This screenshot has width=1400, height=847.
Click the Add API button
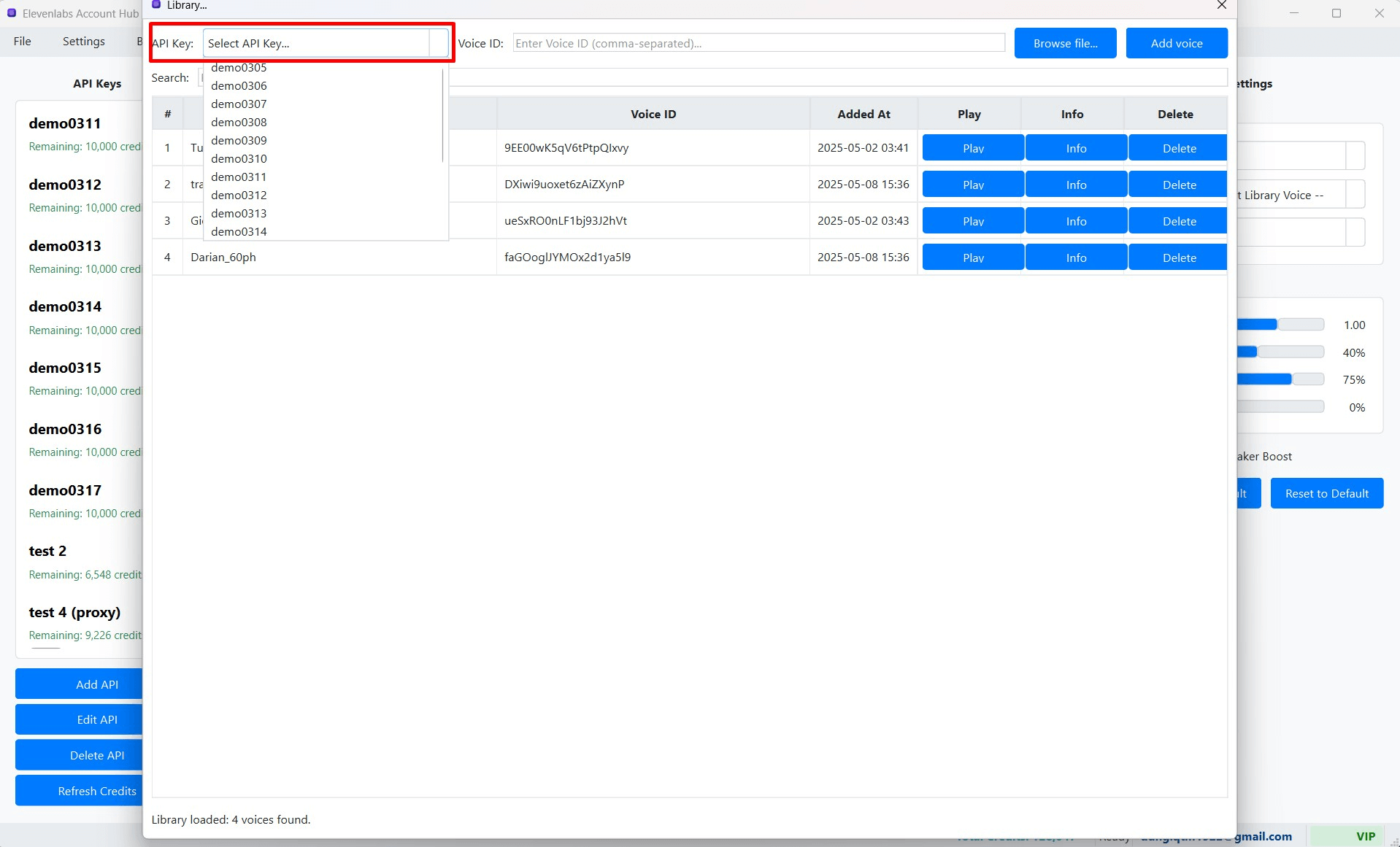[x=79, y=684]
